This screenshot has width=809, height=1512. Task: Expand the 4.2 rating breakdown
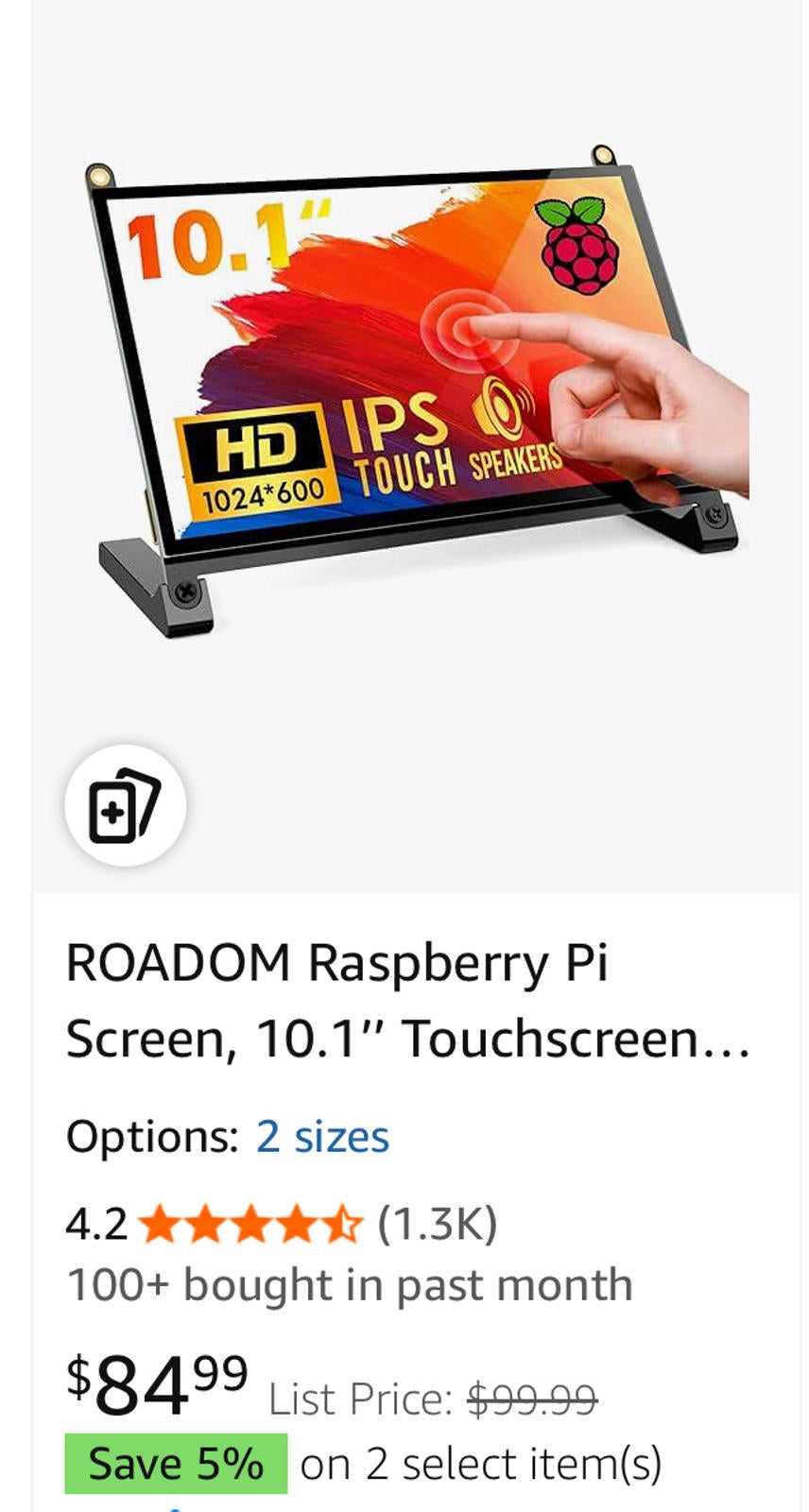[96, 1224]
